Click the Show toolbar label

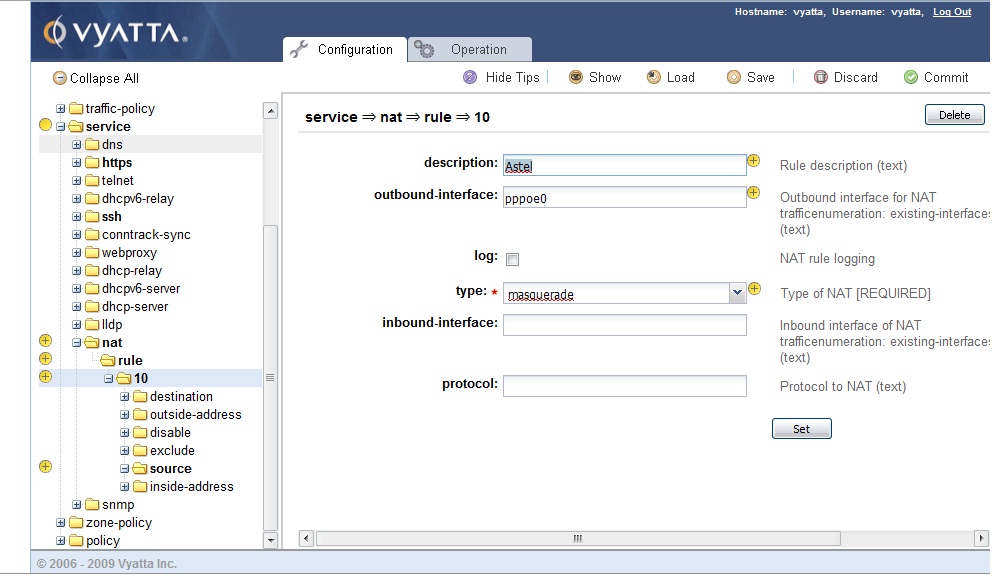click(605, 77)
